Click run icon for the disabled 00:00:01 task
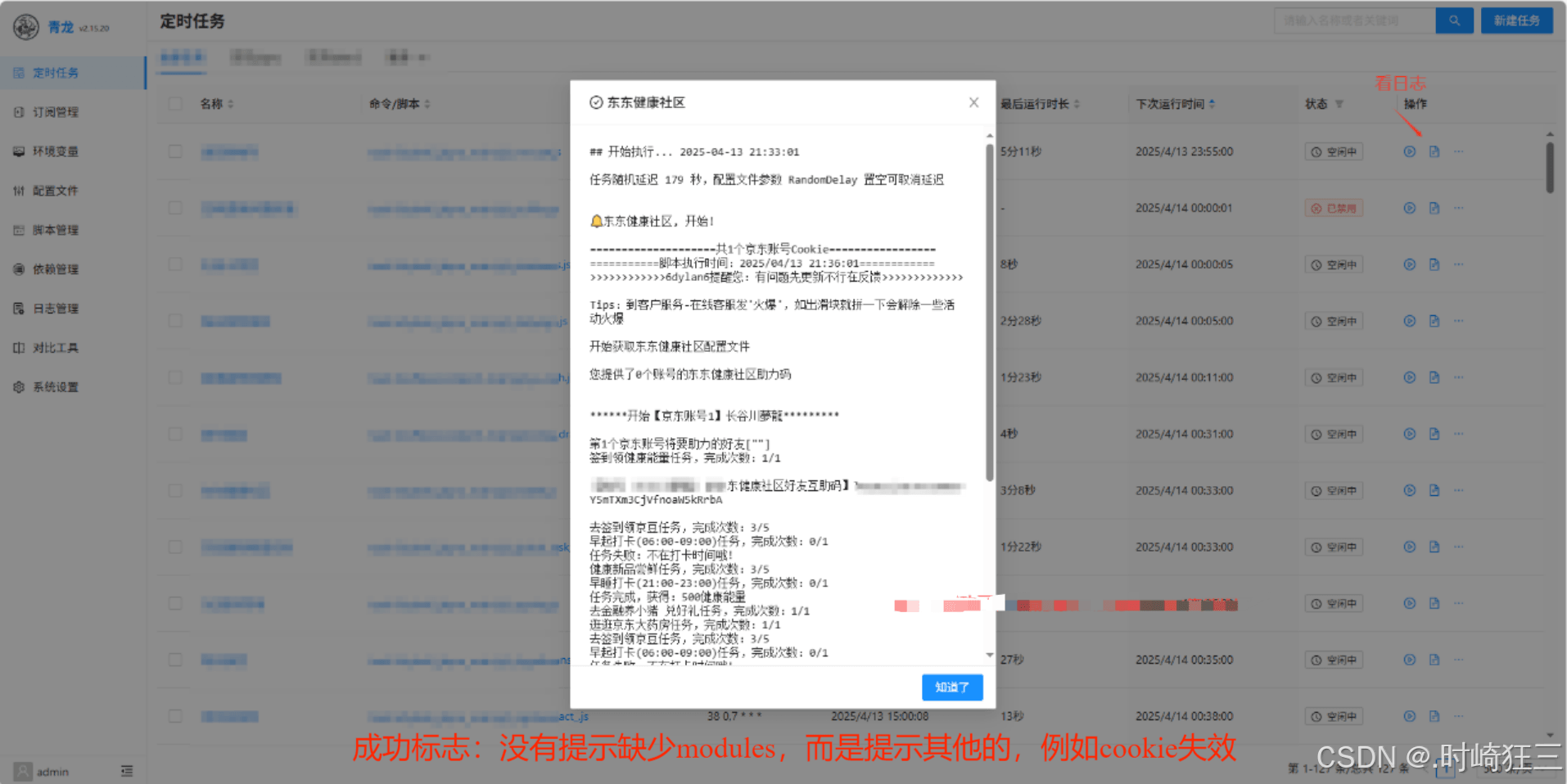 point(1409,208)
